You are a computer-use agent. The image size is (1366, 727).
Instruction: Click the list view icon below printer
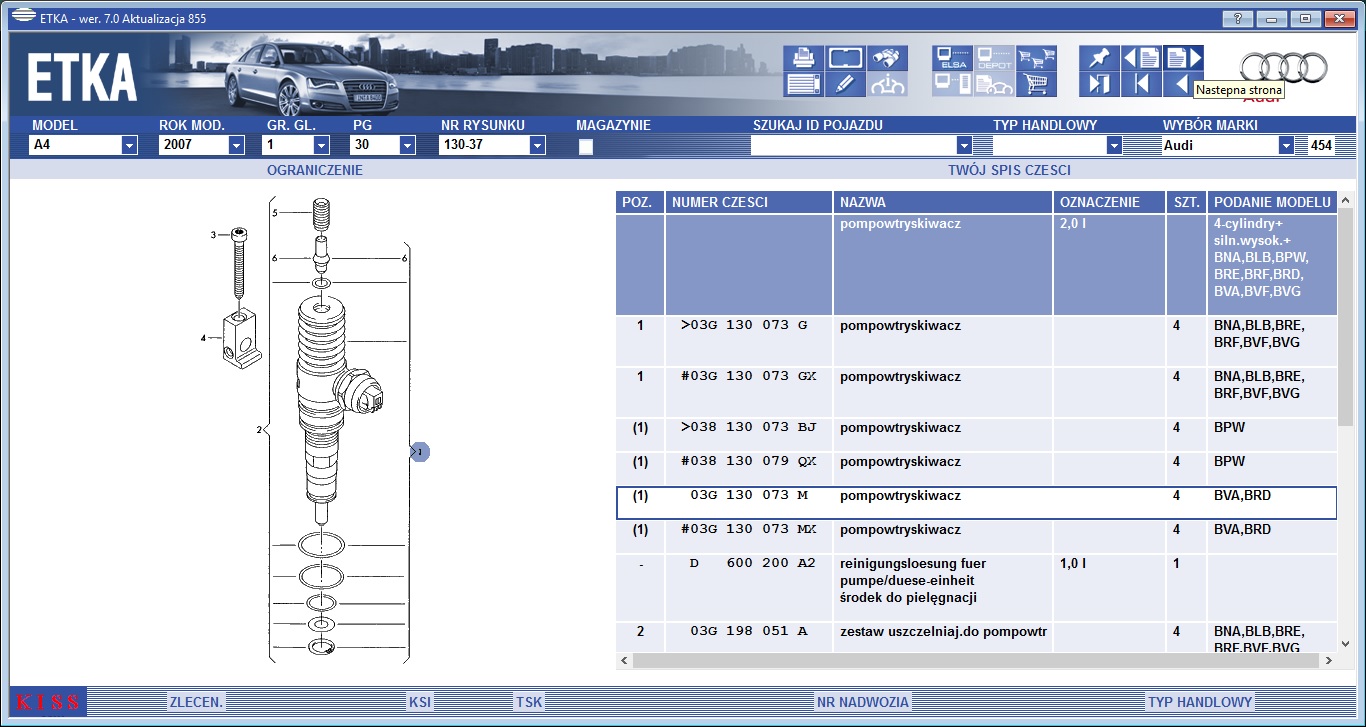pyautogui.click(x=803, y=84)
